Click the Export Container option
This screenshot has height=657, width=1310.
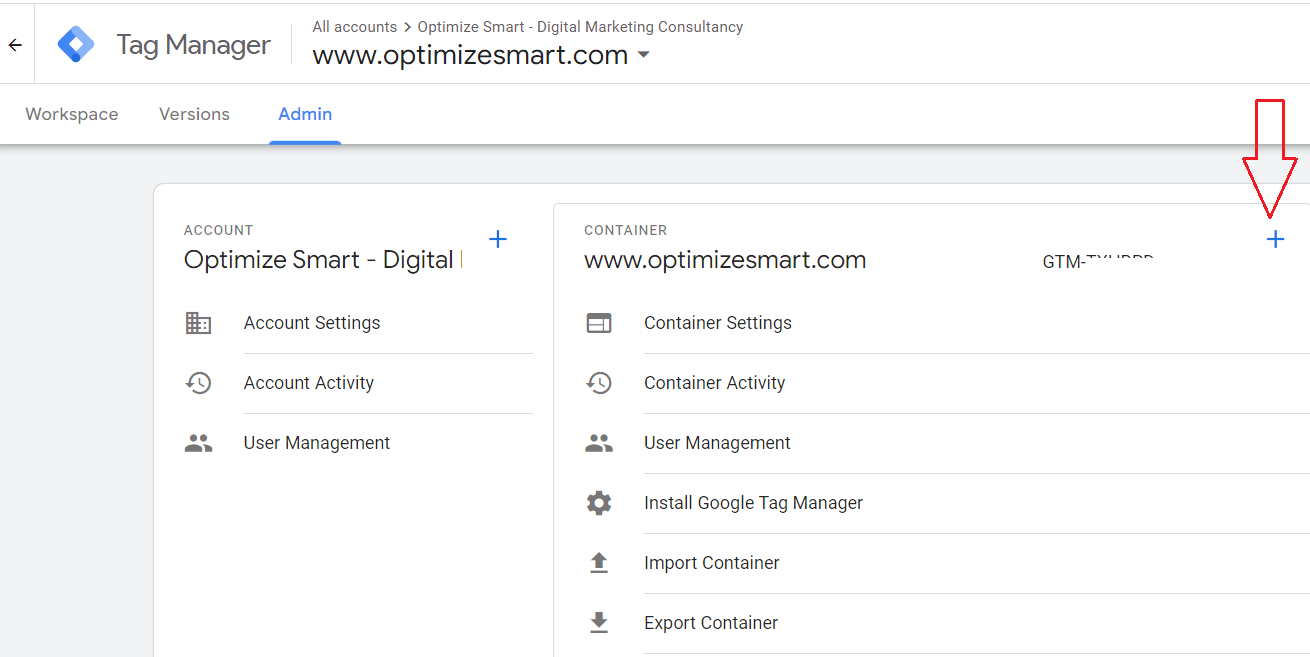[x=711, y=623]
